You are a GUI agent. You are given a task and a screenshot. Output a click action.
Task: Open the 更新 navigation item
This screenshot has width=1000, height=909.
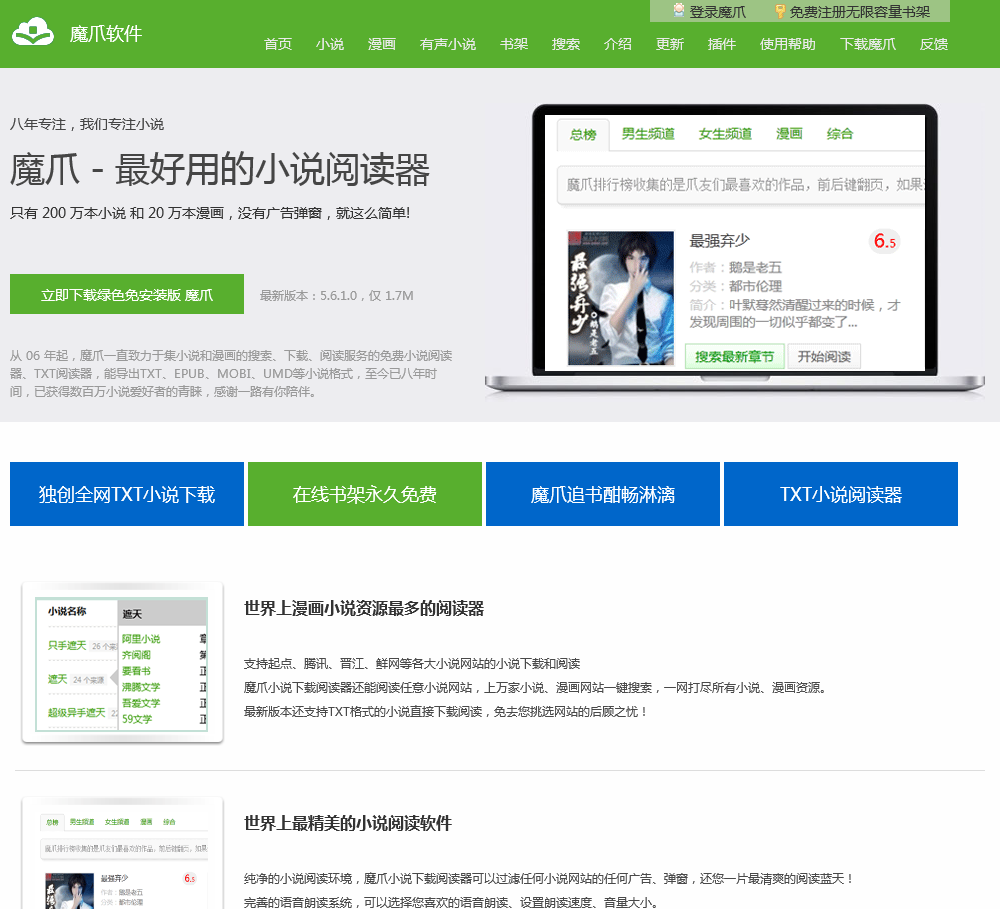670,44
